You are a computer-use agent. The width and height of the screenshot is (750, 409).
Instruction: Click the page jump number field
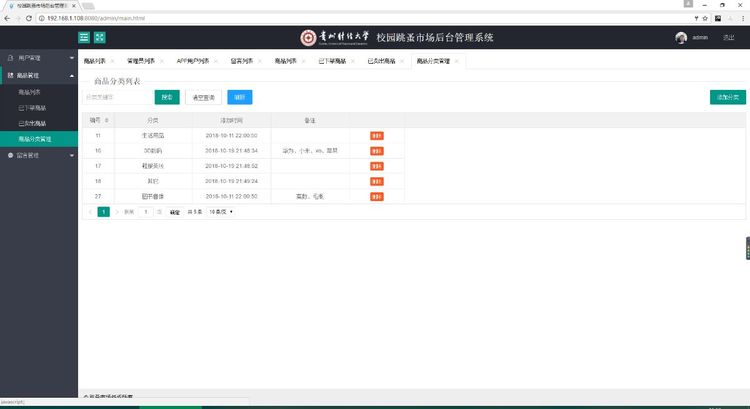click(x=145, y=212)
